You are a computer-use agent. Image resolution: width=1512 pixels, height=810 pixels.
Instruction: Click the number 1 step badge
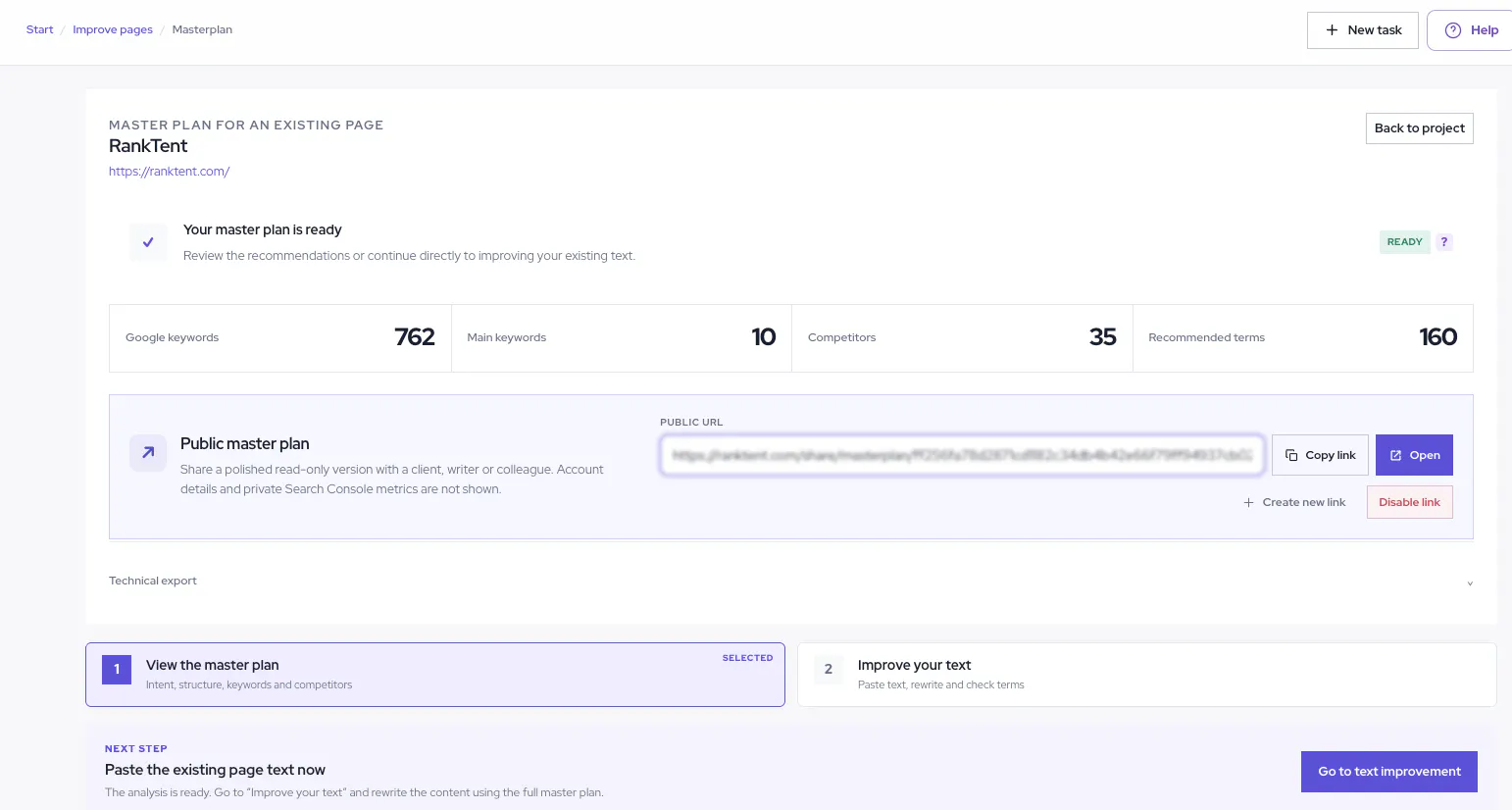[117, 670]
